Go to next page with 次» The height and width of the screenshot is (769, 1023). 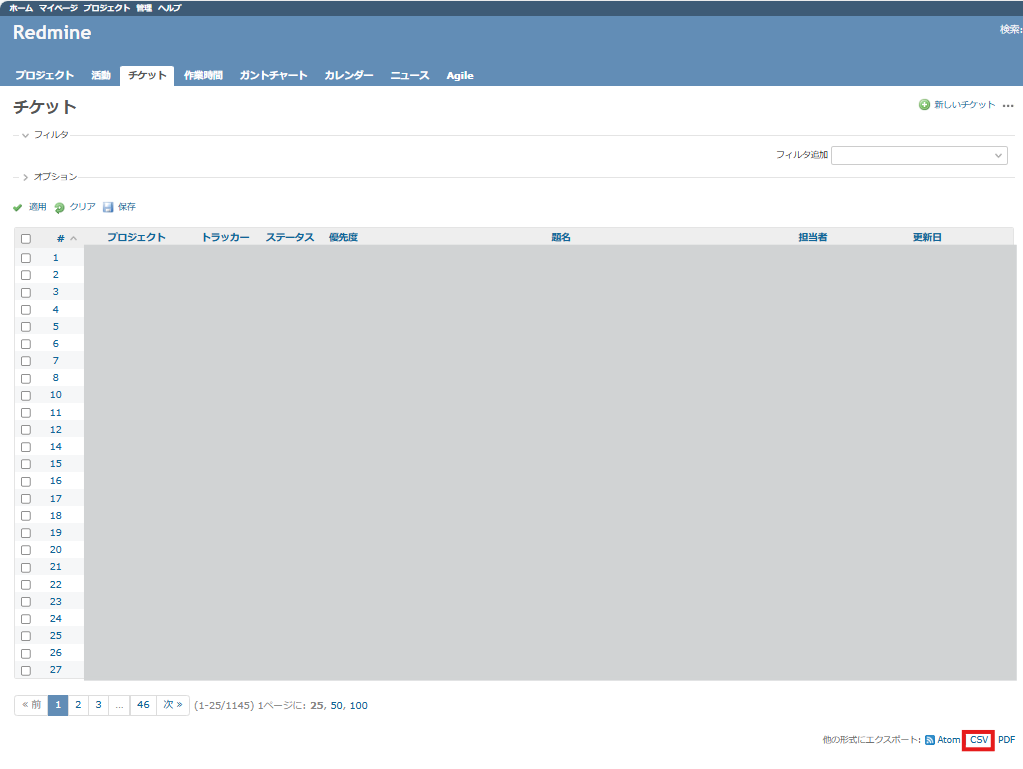(x=172, y=705)
